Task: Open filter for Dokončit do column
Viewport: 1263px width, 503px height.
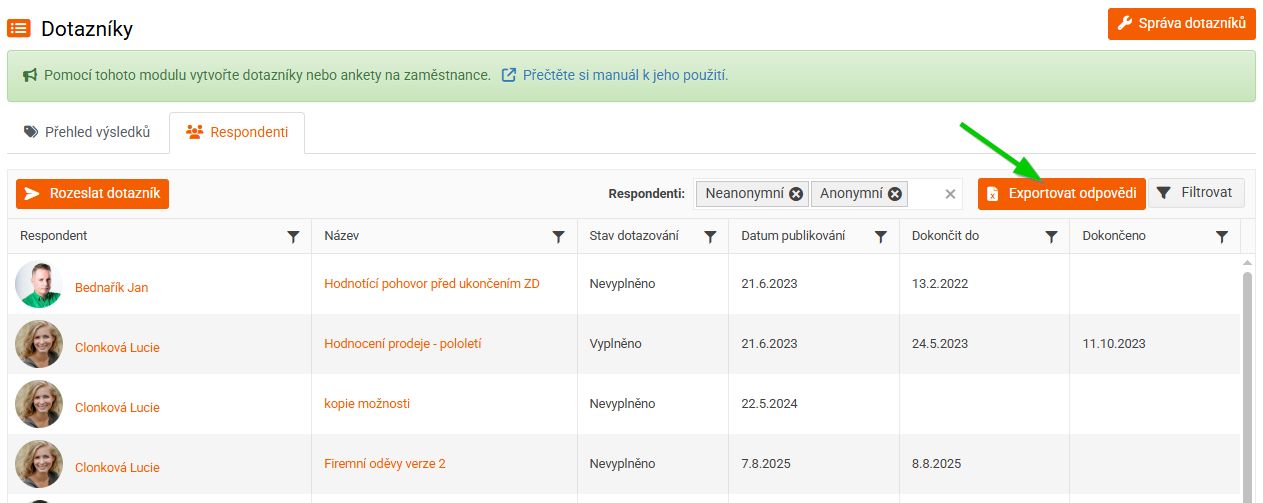Action: tap(1052, 237)
